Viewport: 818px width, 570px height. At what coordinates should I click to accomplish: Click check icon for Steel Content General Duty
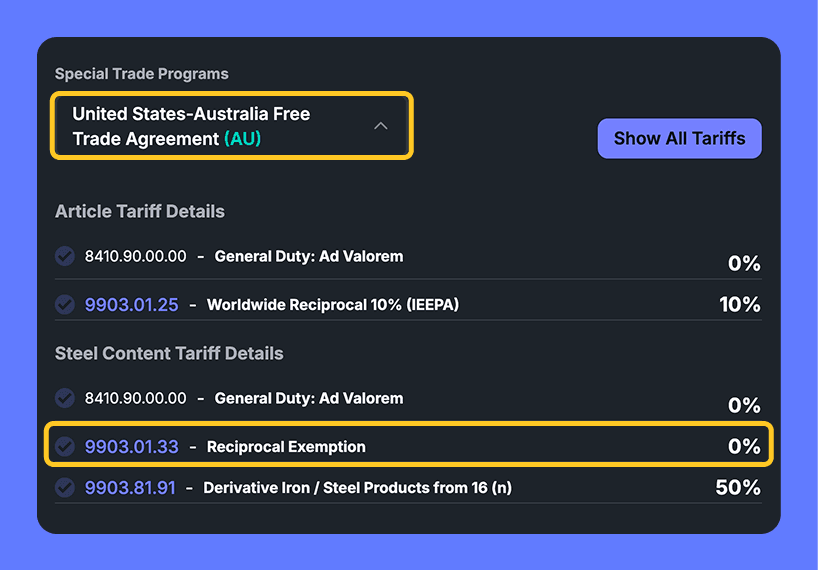[x=65, y=398]
